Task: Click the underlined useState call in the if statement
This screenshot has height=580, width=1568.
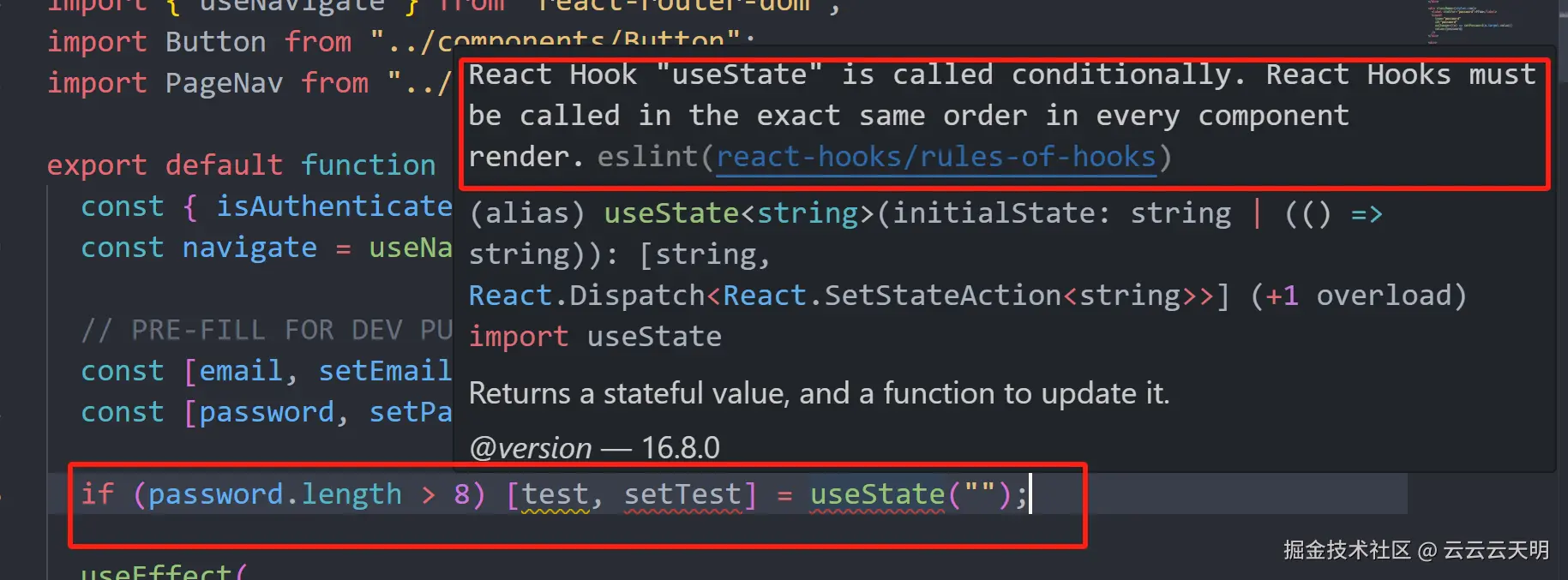Action: tap(877, 494)
